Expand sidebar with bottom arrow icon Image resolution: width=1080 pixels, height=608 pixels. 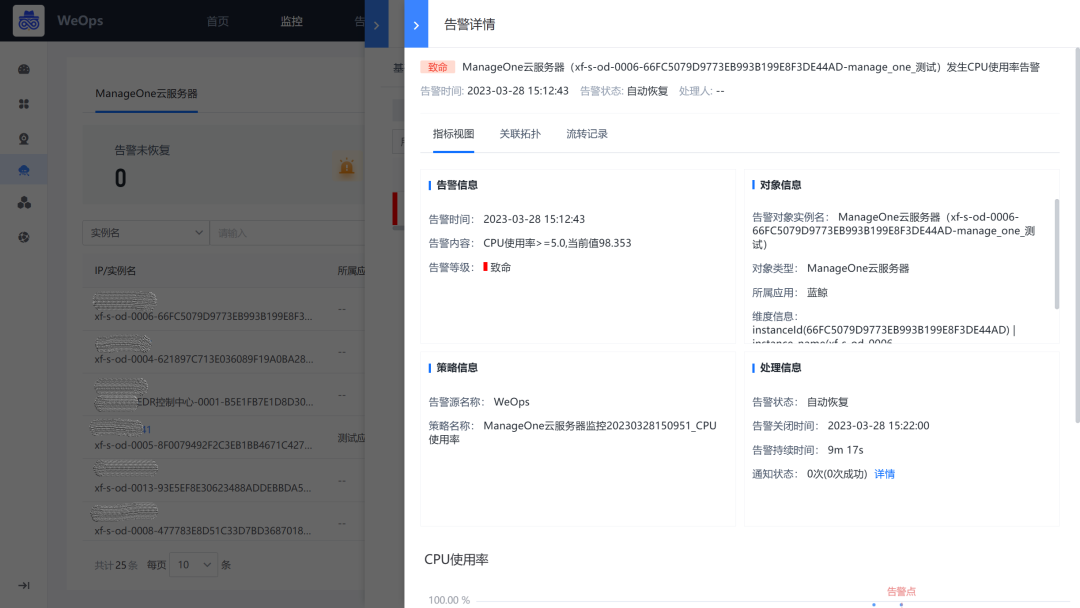coord(23,585)
